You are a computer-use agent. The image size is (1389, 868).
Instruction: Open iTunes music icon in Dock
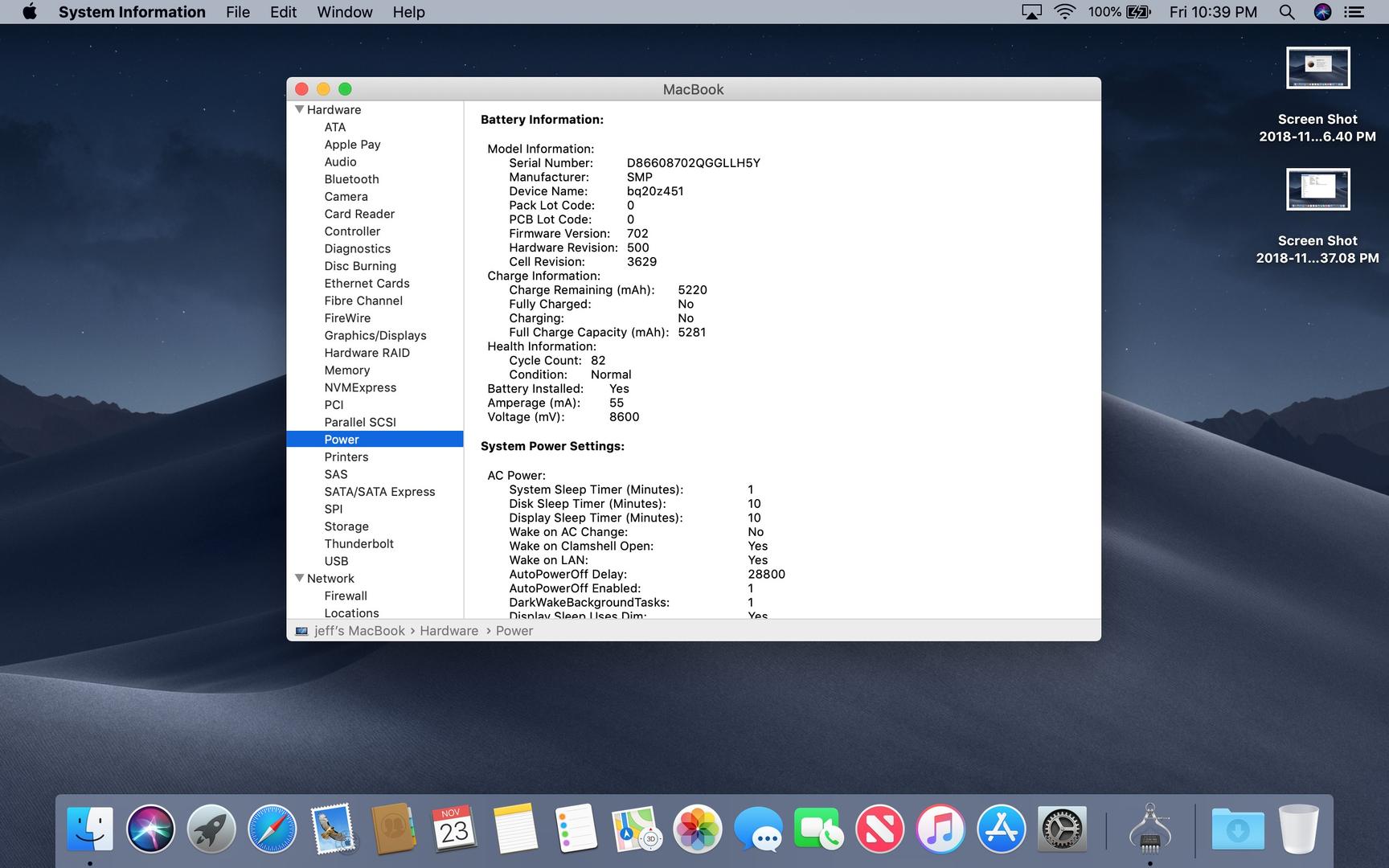[x=940, y=829]
